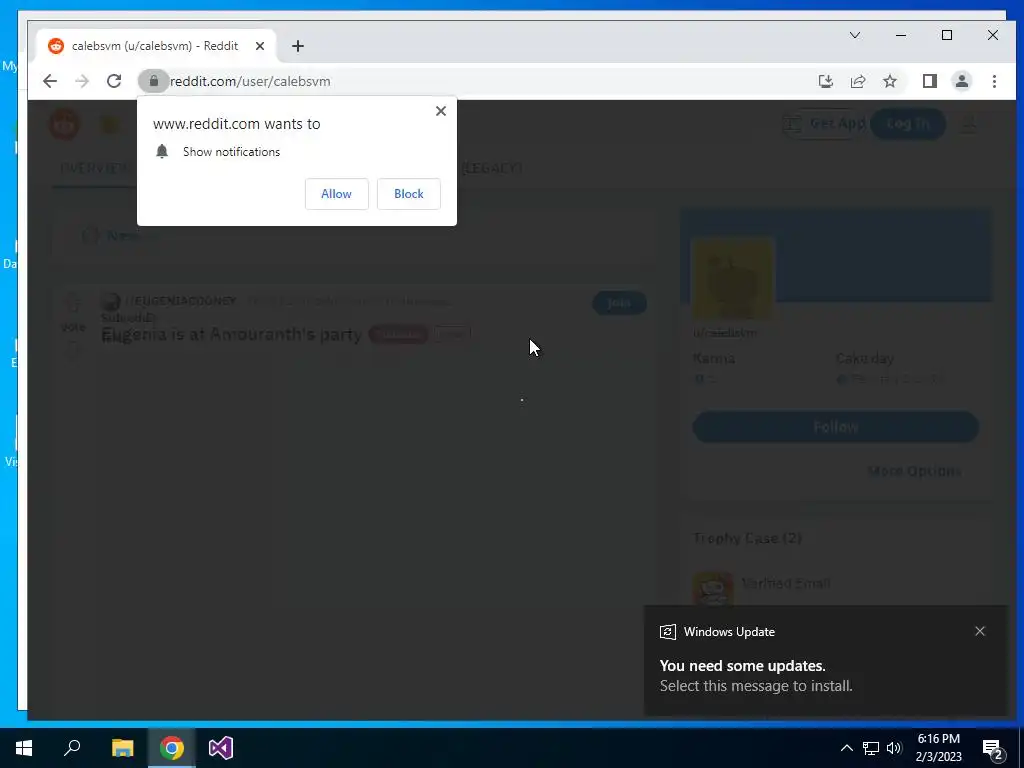
Task: Open a new tab with plus button
Action: coord(298,46)
